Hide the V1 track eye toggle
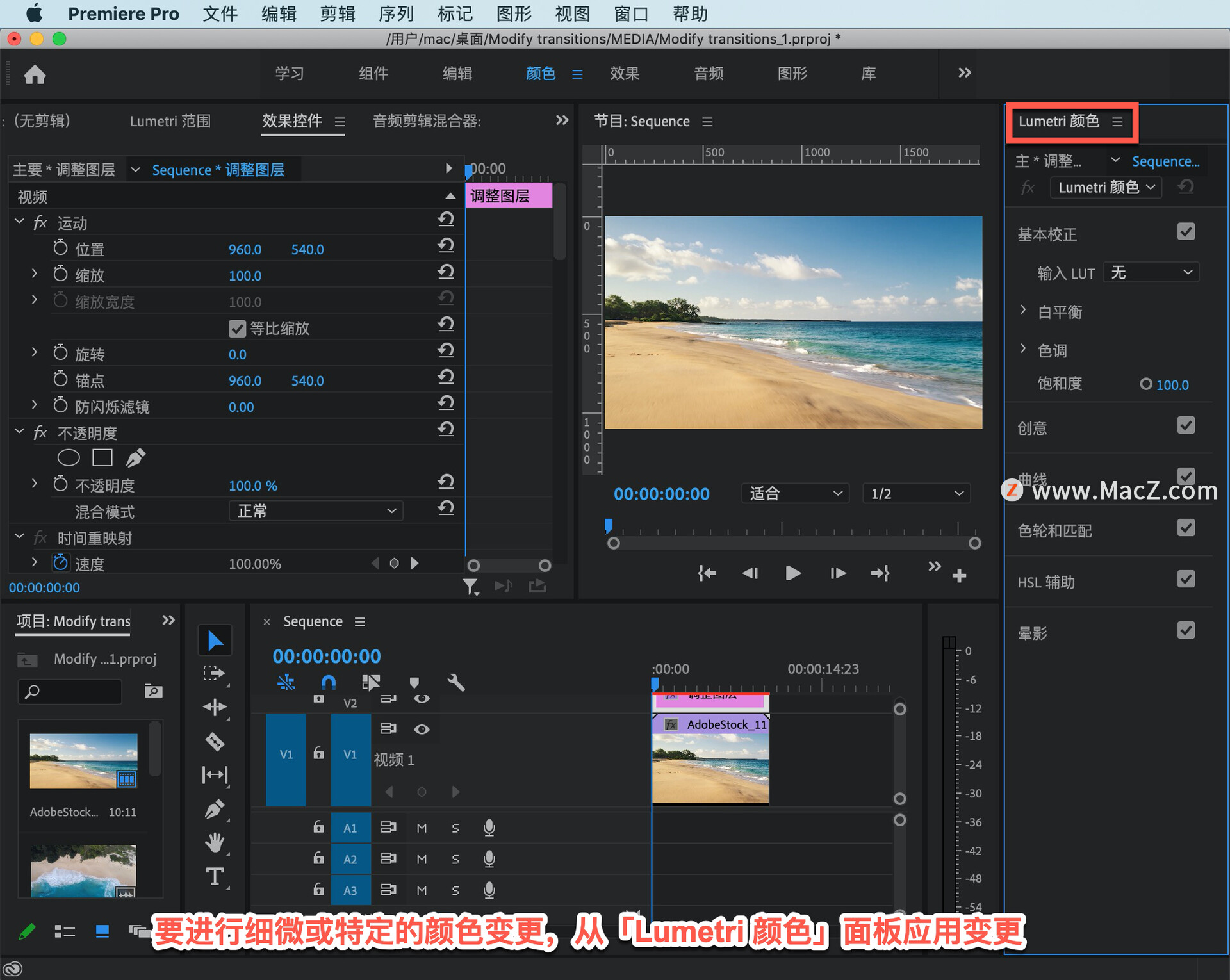This screenshot has height=980, width=1230. pyautogui.click(x=422, y=729)
